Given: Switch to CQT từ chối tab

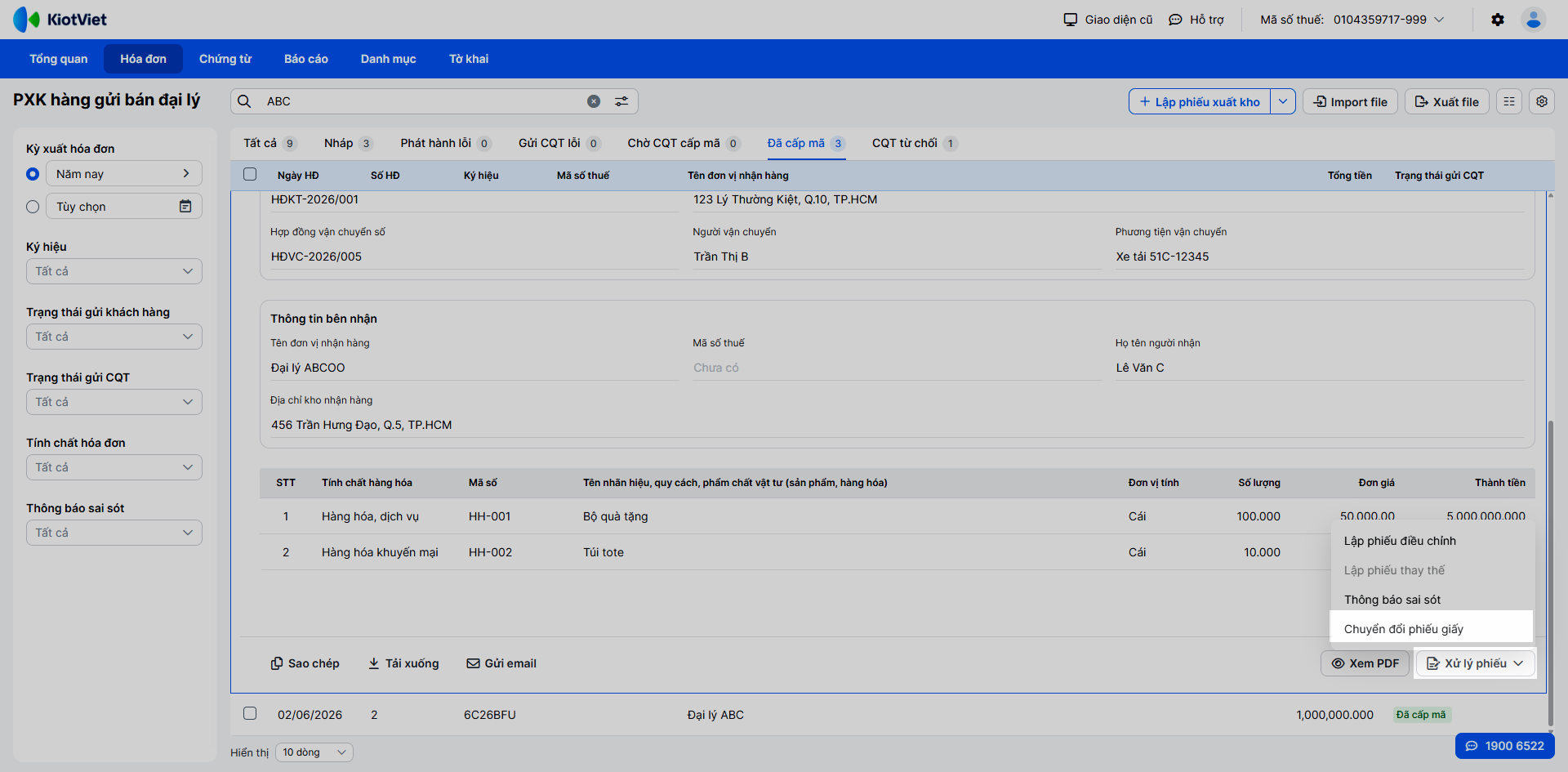Looking at the screenshot, I should coord(915,143).
